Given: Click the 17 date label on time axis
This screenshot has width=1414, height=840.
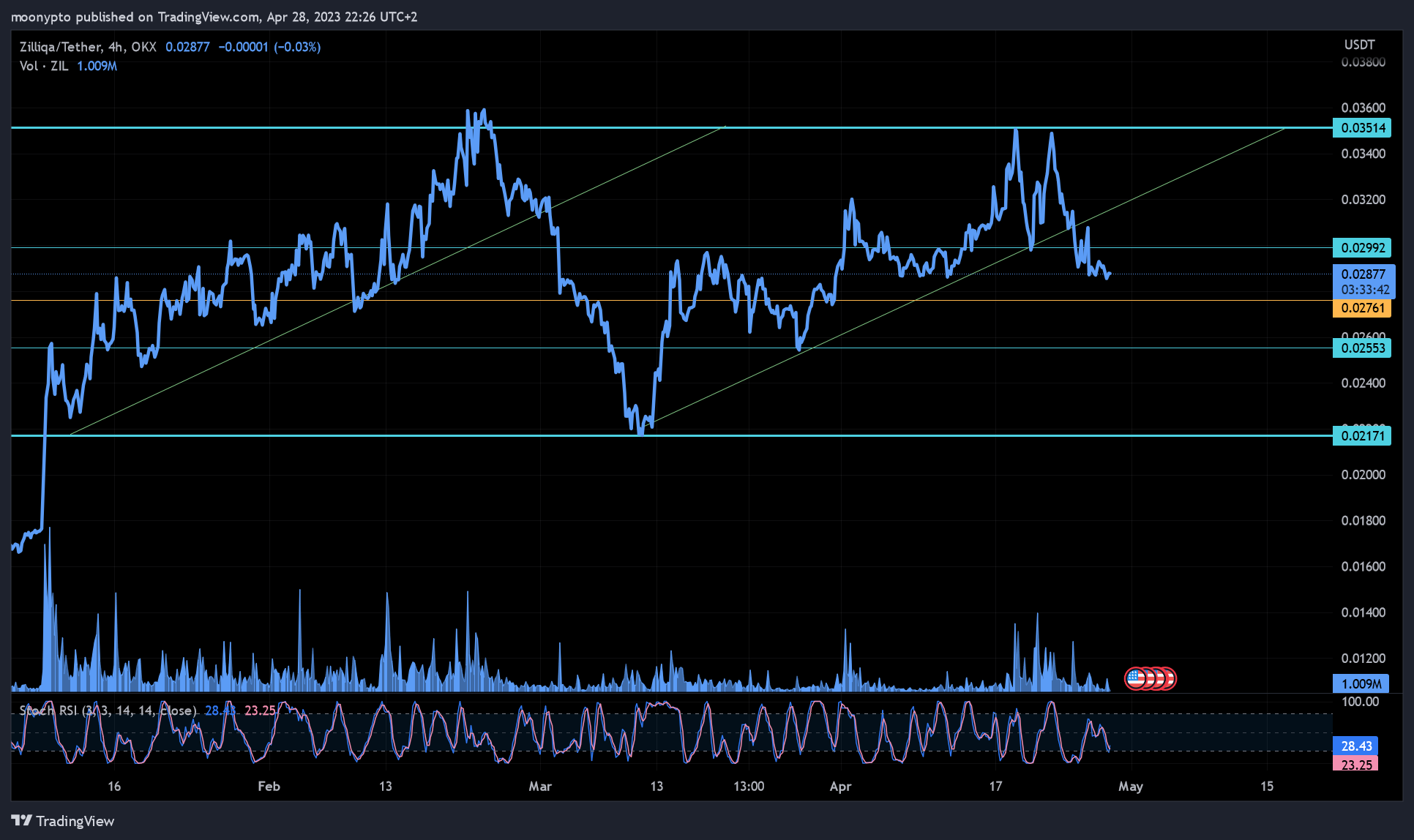Looking at the screenshot, I should [995, 787].
